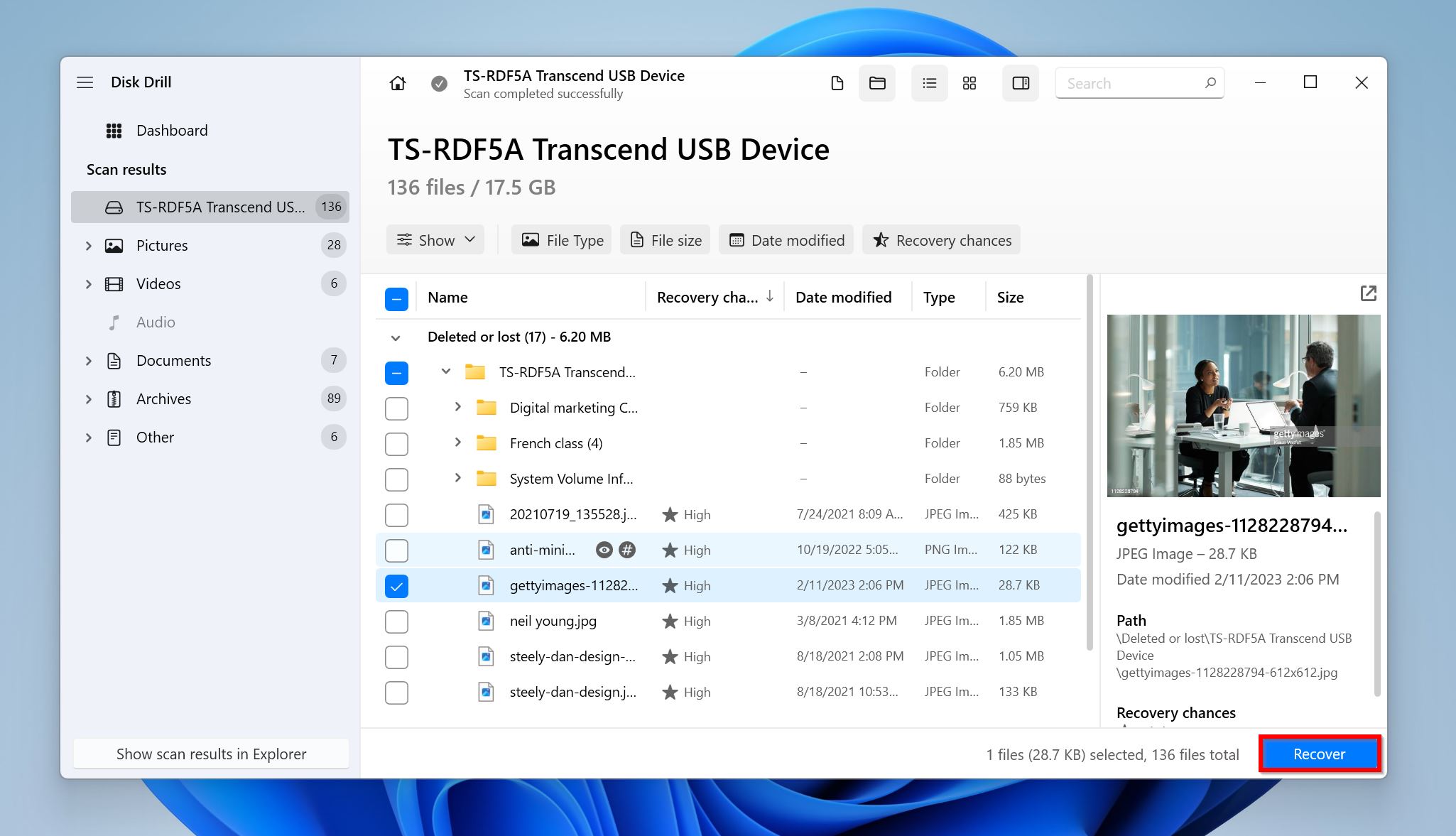Sort by Date modified column

point(843,297)
